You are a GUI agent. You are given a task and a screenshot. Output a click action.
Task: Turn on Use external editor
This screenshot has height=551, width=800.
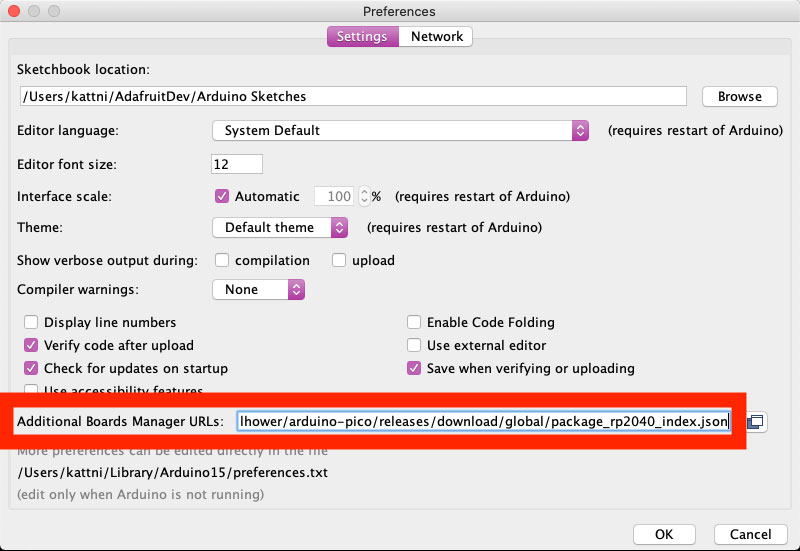[414, 345]
